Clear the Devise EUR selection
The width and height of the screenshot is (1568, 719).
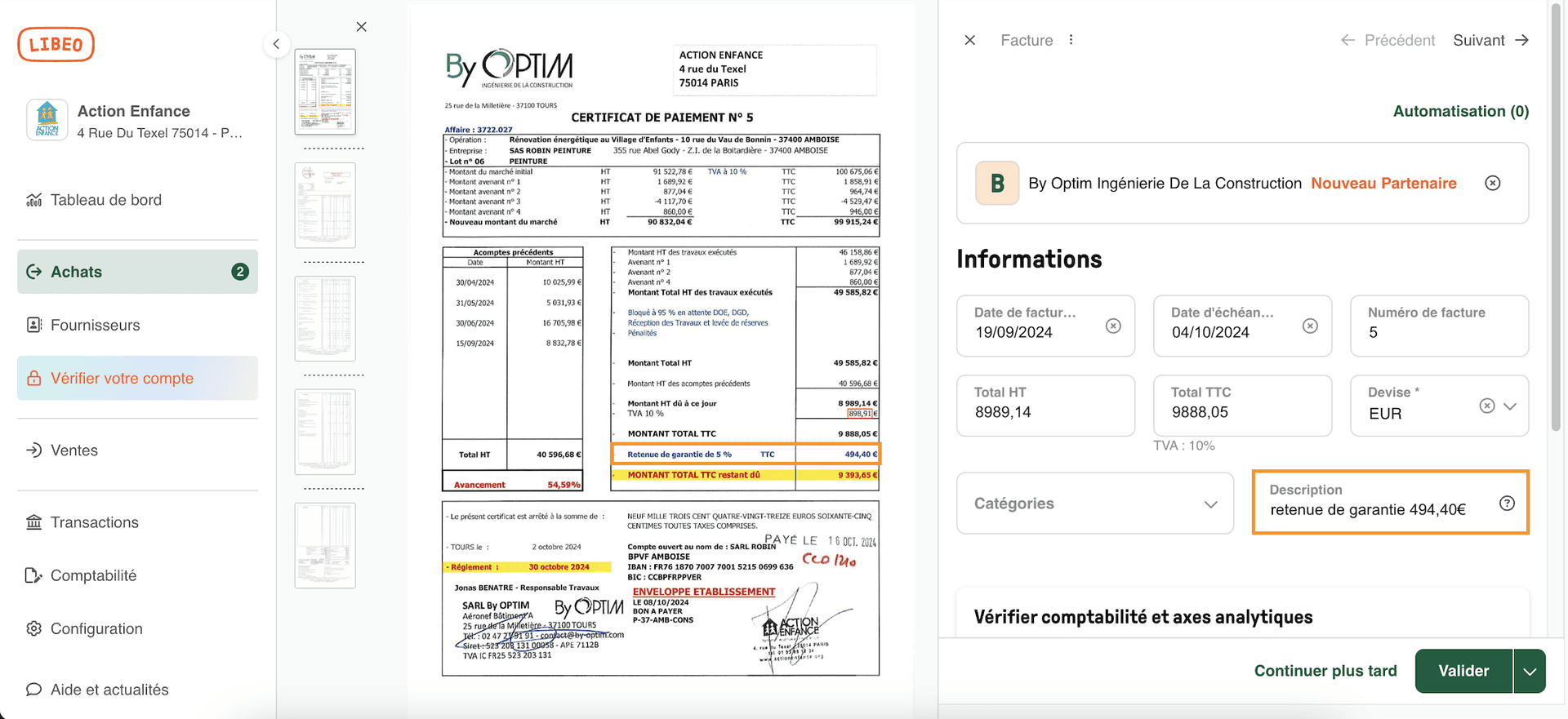[x=1487, y=406]
